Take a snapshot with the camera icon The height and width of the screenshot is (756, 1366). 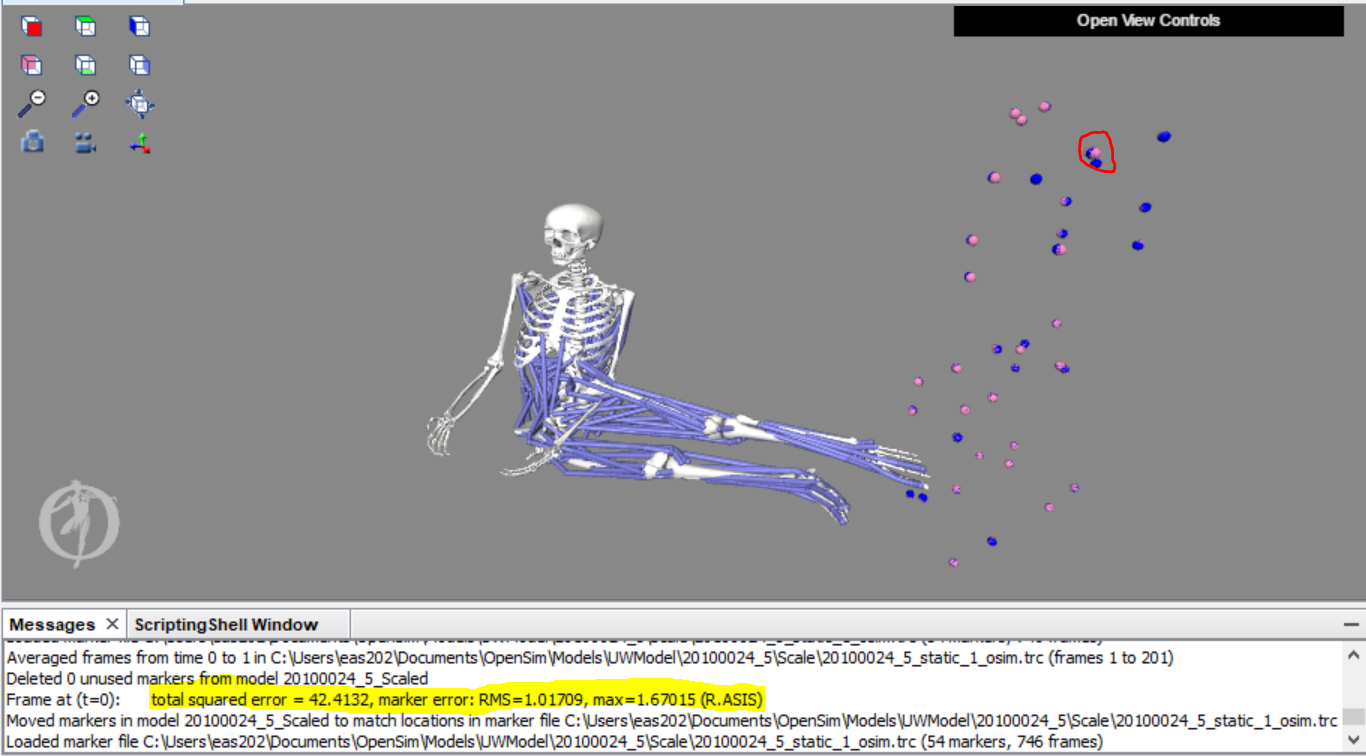tap(33, 142)
